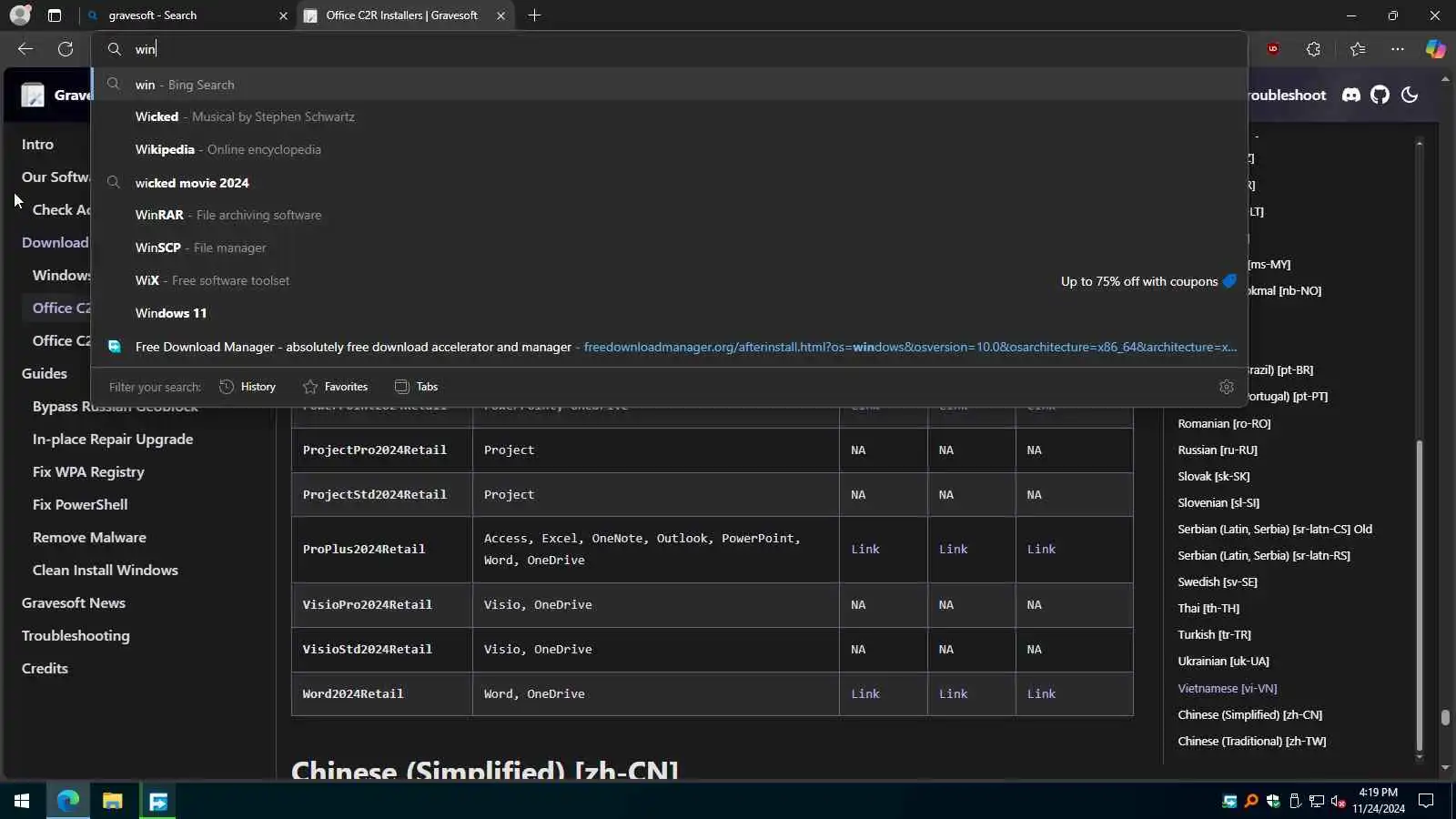This screenshot has width=1456, height=819.
Task: Click last Link in ProPlus2024Retail row
Action: tap(1041, 549)
